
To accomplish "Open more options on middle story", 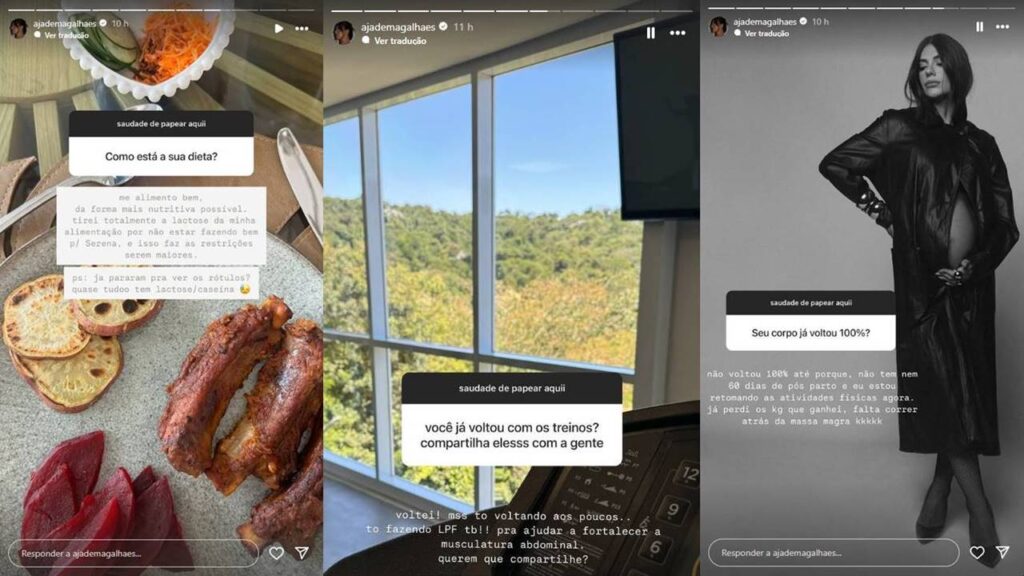I will pos(678,33).
